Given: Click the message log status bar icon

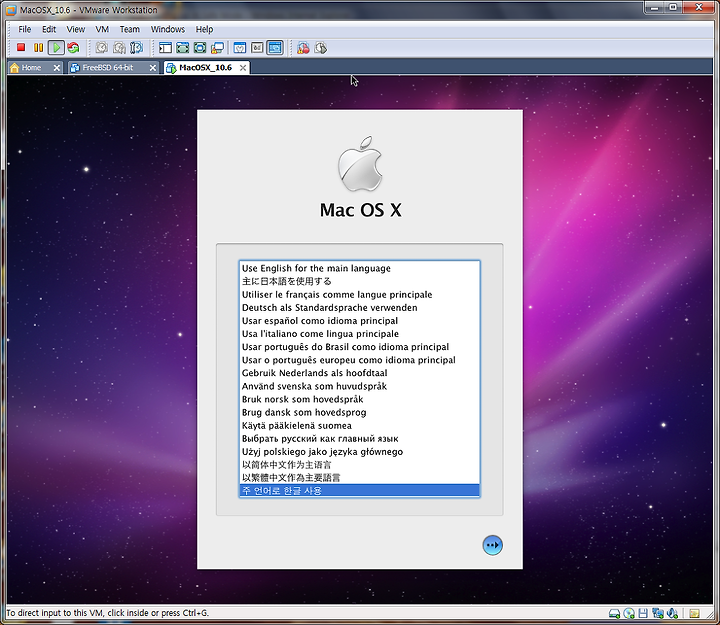Looking at the screenshot, I should [694, 613].
